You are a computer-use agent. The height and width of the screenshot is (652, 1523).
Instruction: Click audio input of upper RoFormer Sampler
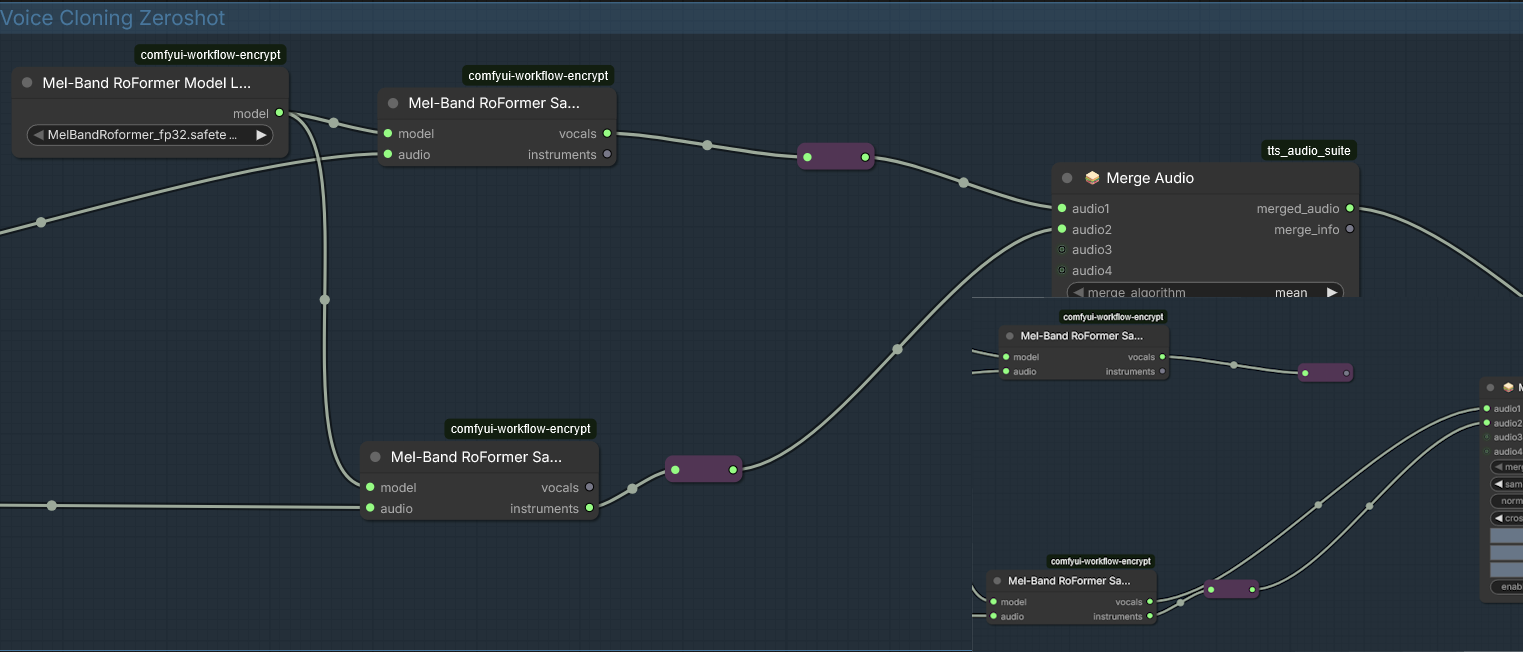[387, 154]
